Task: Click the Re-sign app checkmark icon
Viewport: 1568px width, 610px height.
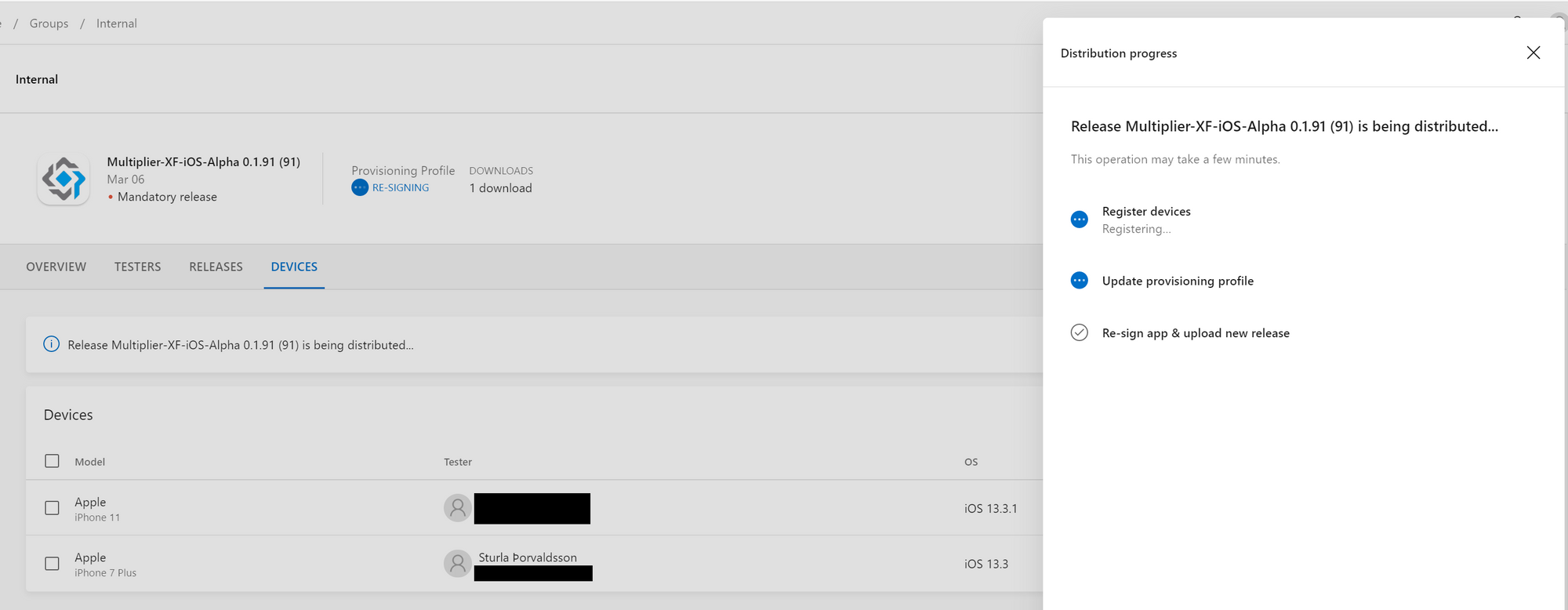Action: (1080, 332)
